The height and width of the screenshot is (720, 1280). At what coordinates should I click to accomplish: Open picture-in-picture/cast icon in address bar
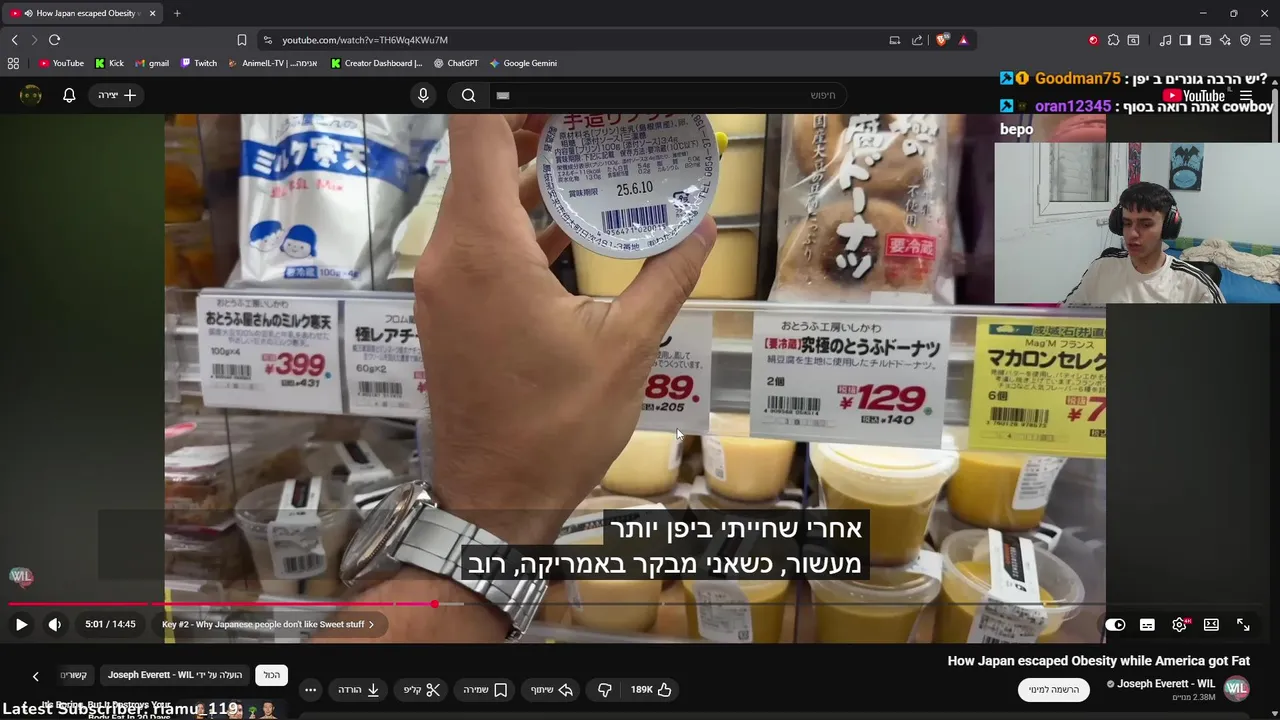895,40
